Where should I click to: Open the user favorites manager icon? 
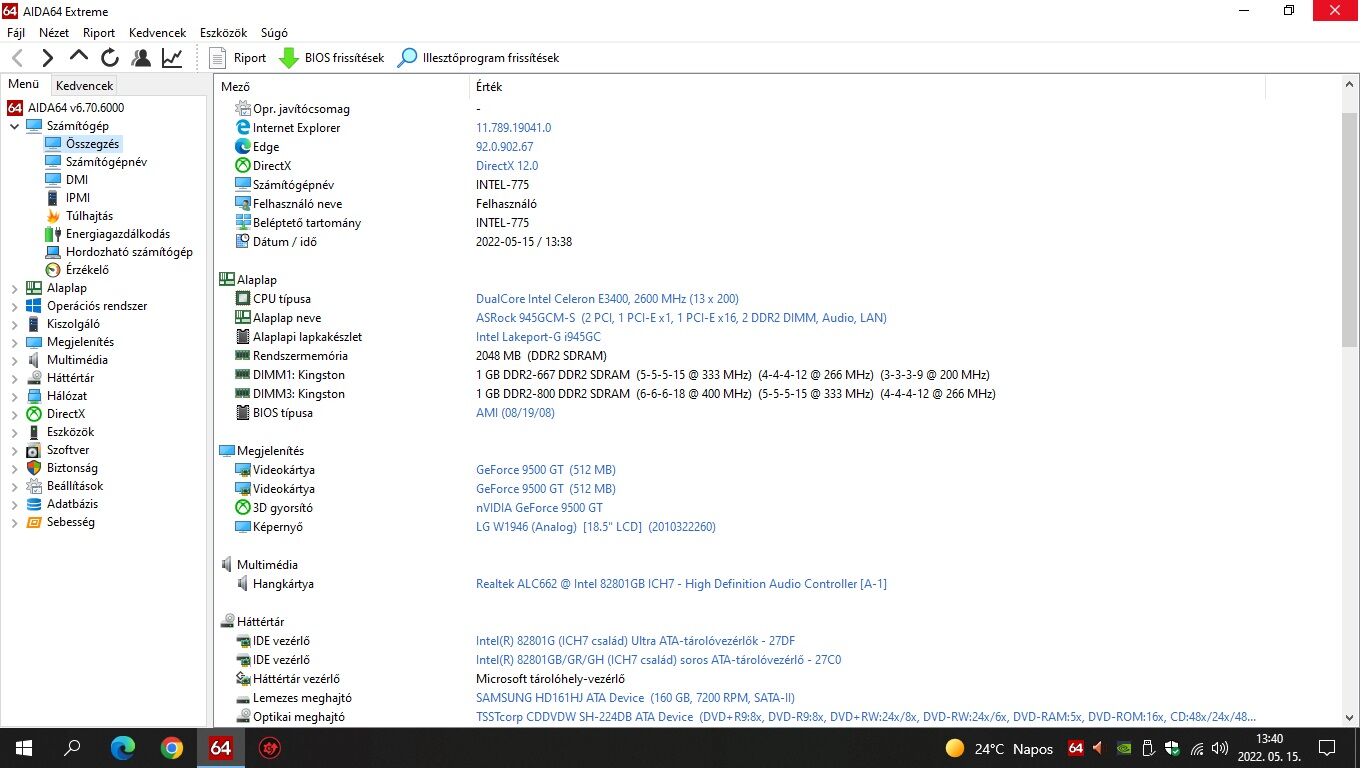(141, 58)
